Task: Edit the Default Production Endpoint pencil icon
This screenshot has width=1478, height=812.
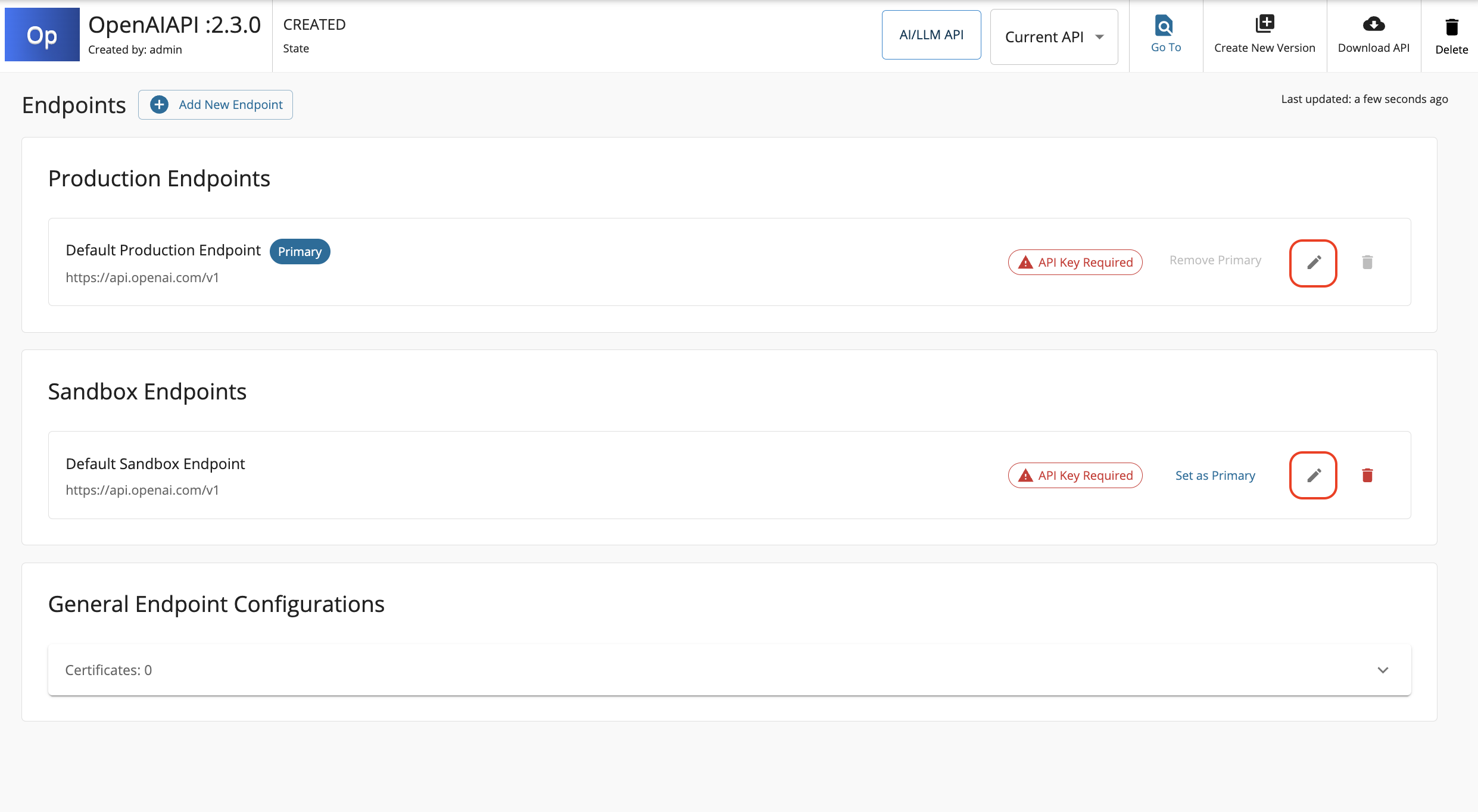Action: [1314, 263]
